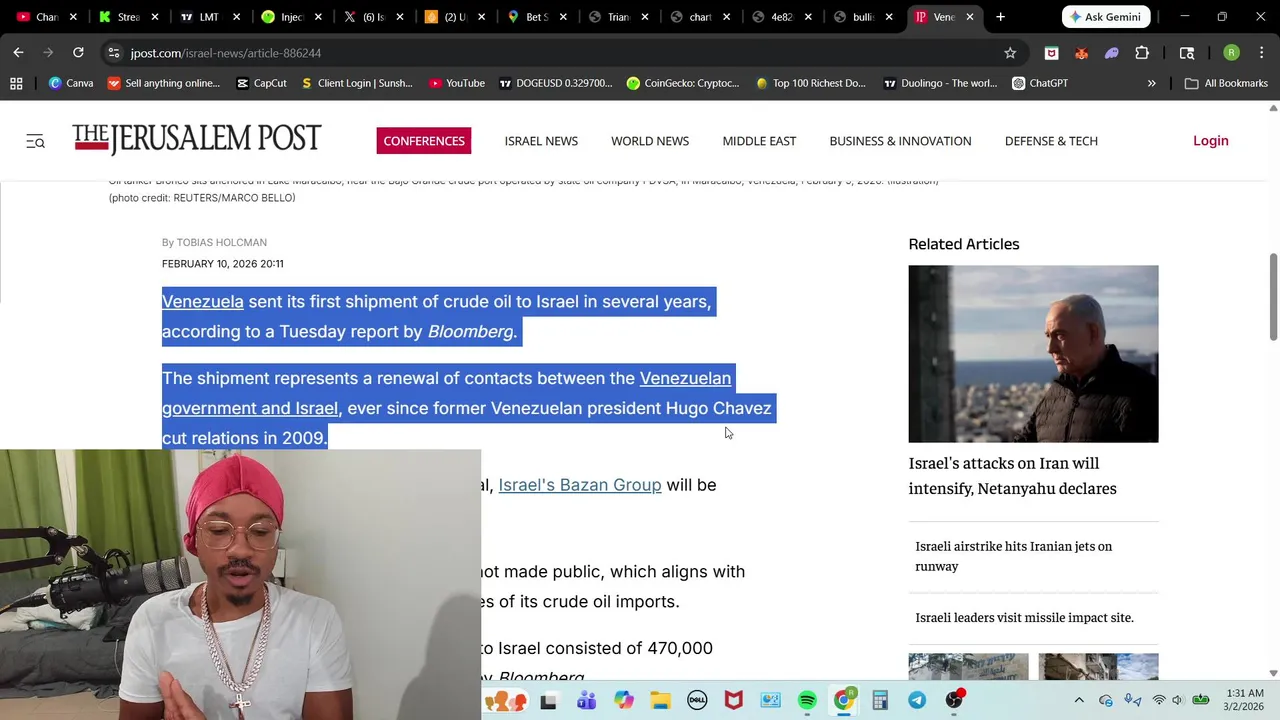The width and height of the screenshot is (1280, 720).
Task: Switch to the Bet Google Maps tab
Action: point(537,17)
